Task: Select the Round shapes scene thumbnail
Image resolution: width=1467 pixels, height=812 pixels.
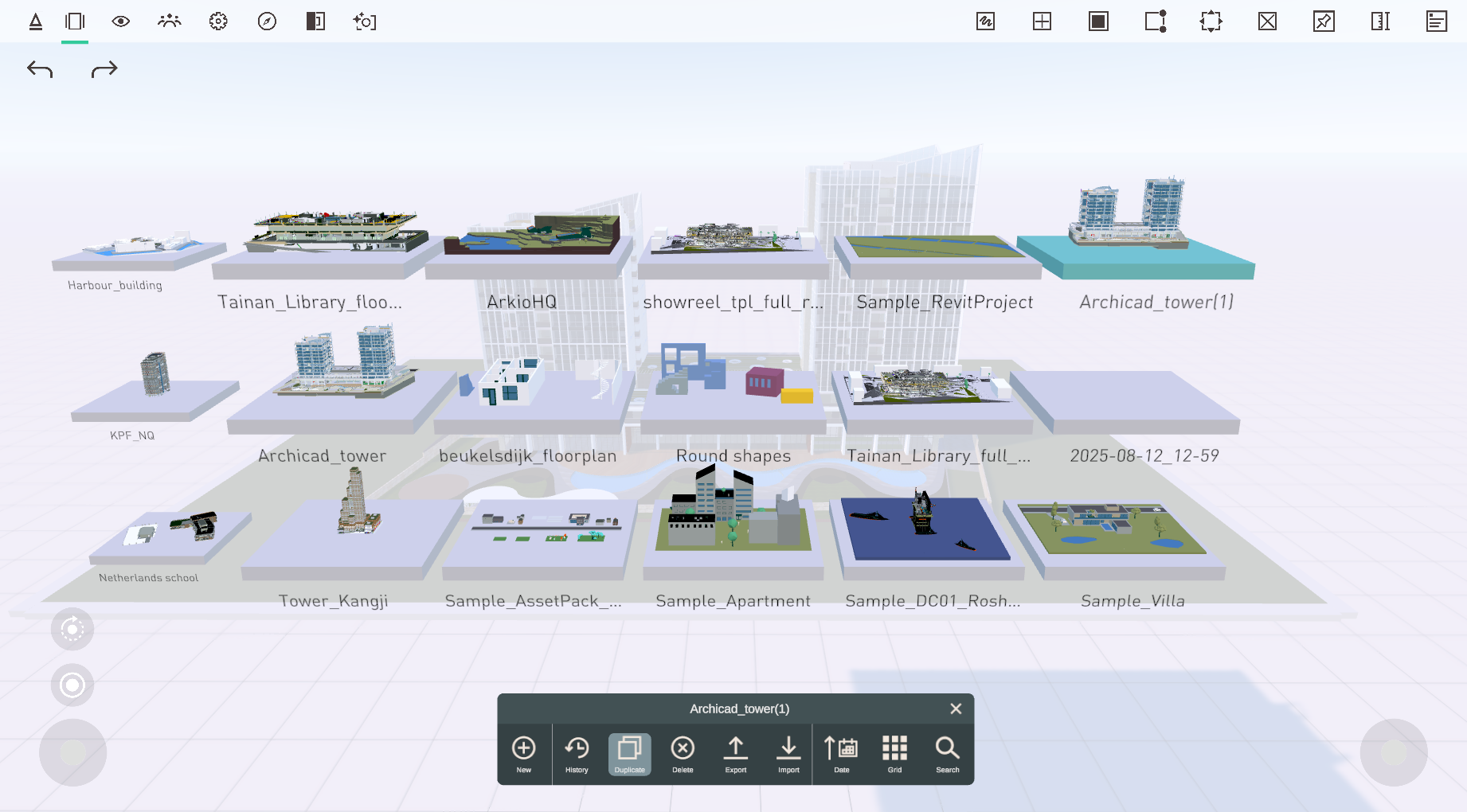Action: (x=734, y=389)
